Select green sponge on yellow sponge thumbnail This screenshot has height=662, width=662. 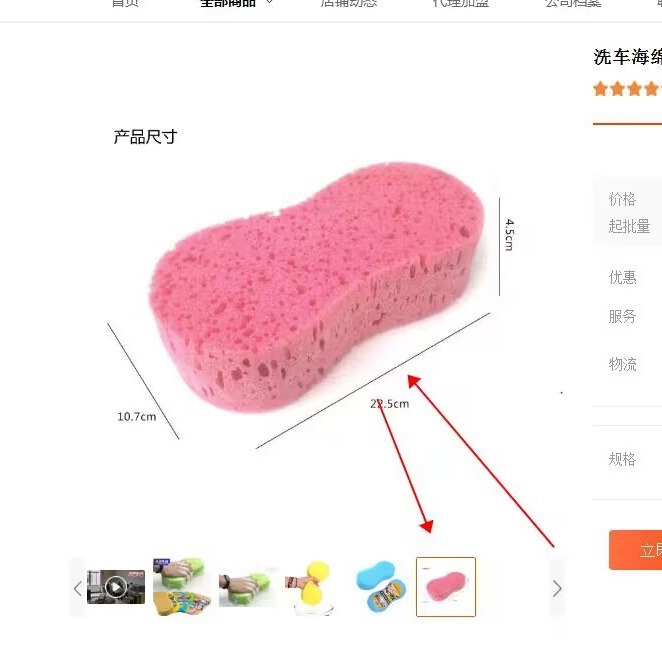pos(182,587)
